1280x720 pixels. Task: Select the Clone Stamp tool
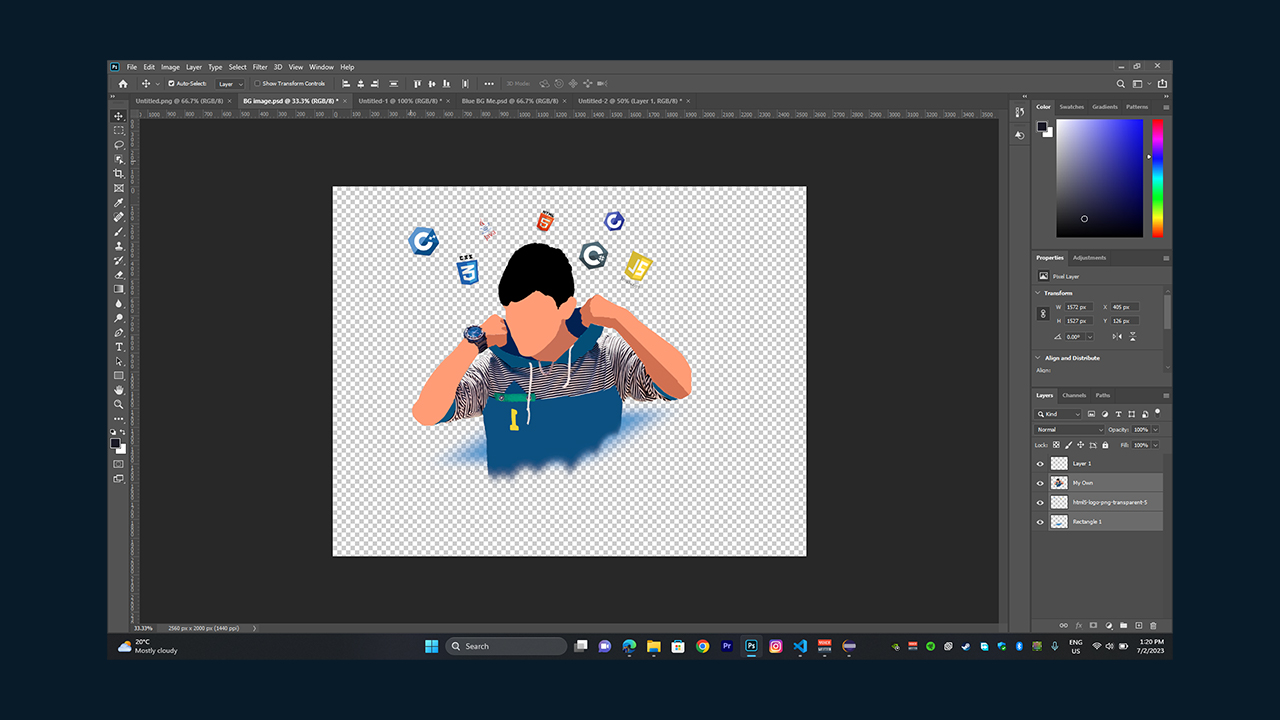tap(119, 245)
